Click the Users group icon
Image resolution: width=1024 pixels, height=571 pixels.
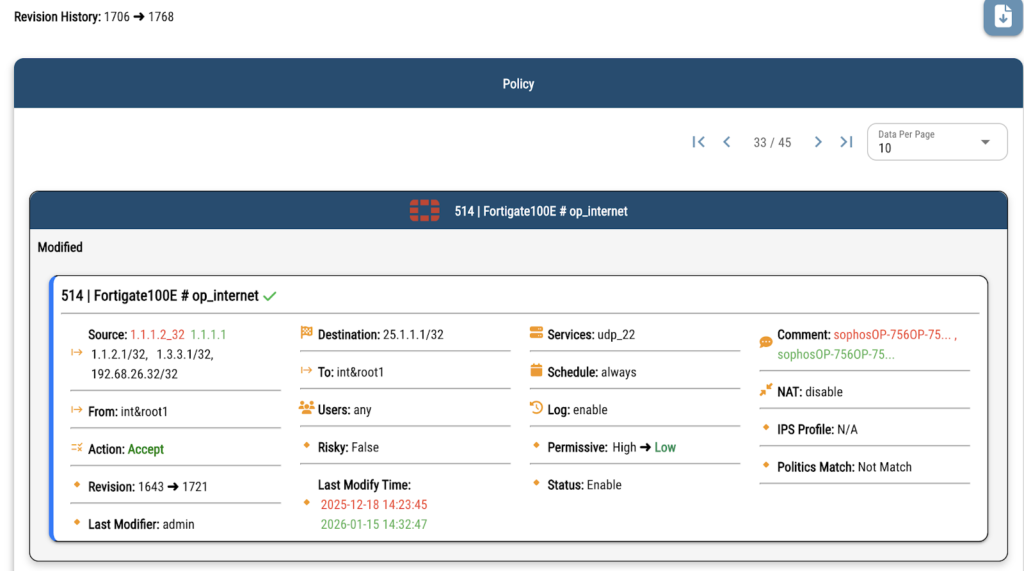pyautogui.click(x=307, y=408)
